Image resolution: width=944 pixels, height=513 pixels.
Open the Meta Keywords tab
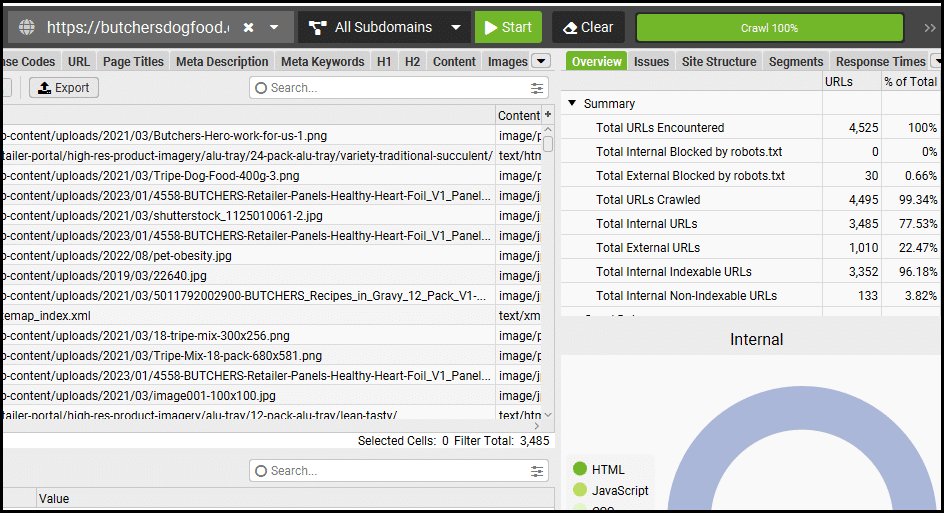[x=323, y=61]
